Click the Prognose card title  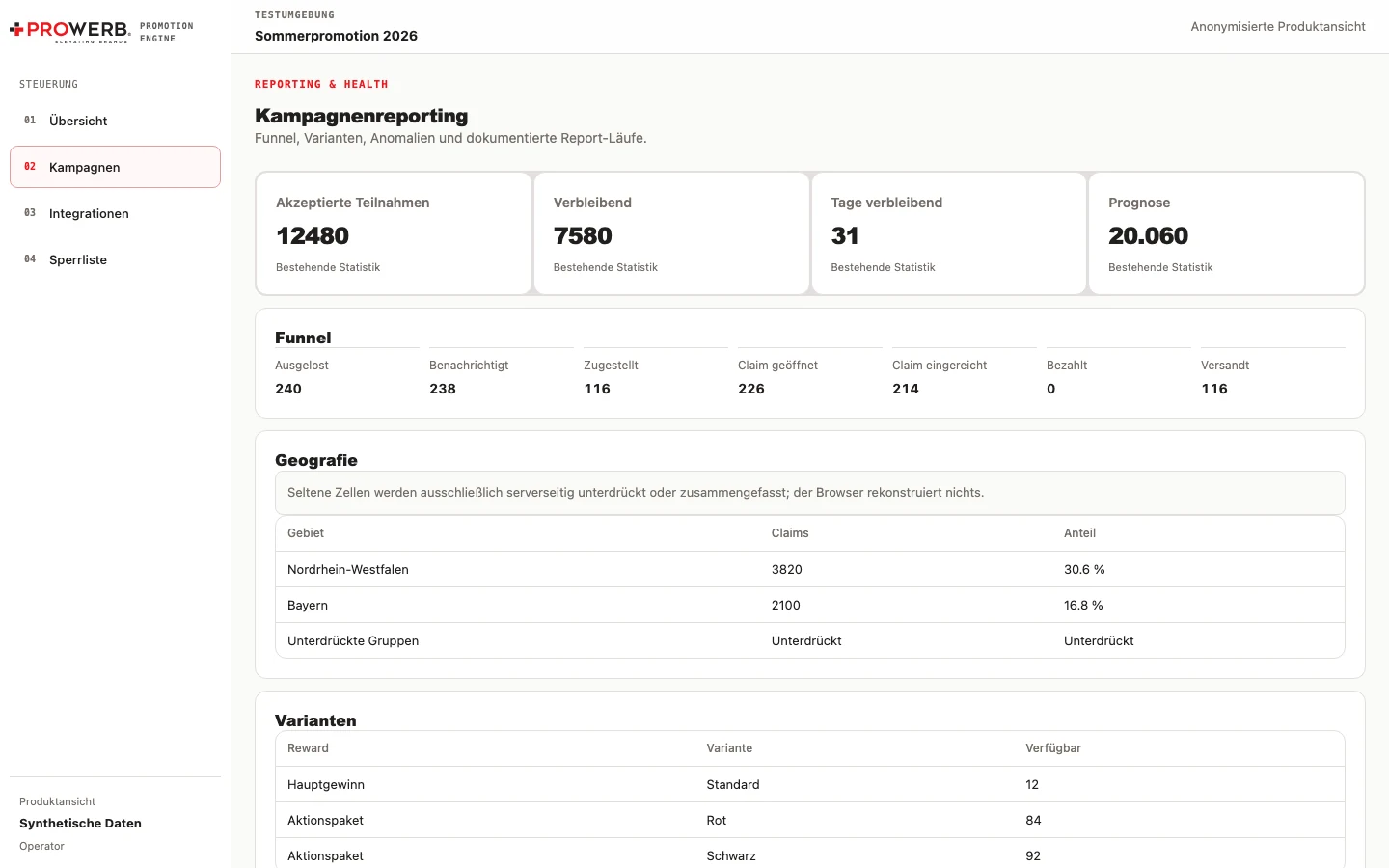[x=1139, y=203]
